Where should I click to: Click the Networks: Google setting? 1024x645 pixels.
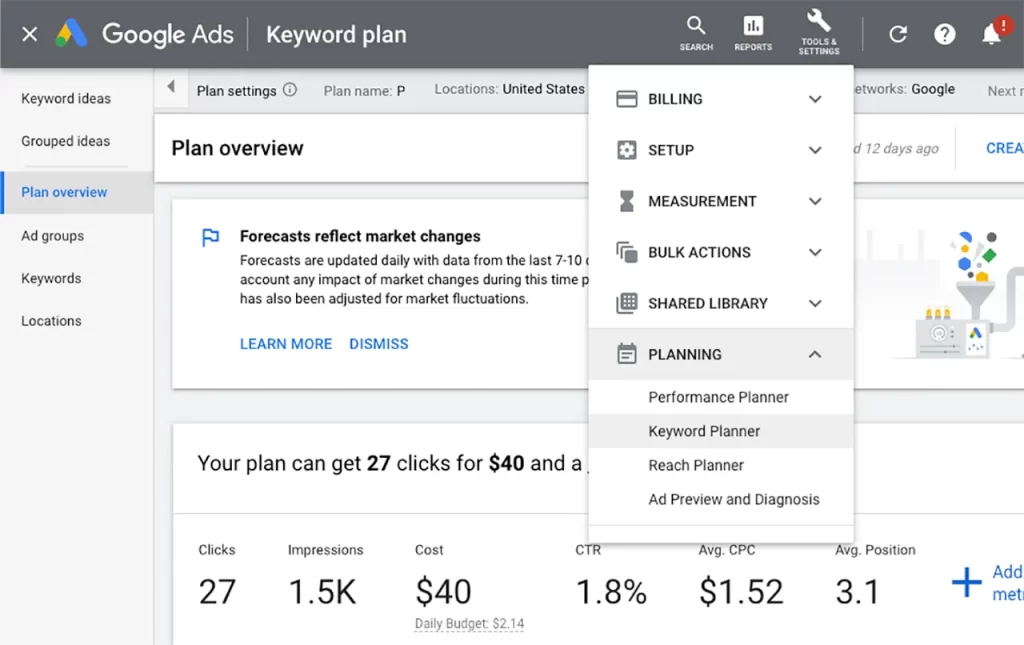pos(904,89)
